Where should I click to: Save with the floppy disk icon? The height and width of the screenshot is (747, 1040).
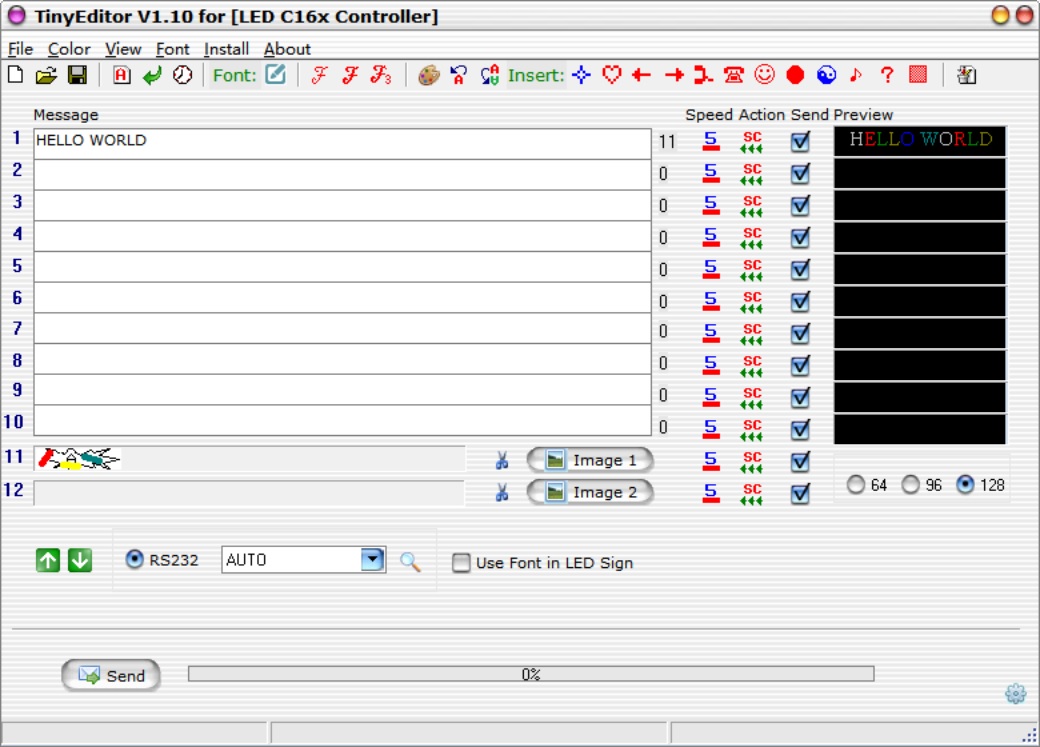click(78, 75)
